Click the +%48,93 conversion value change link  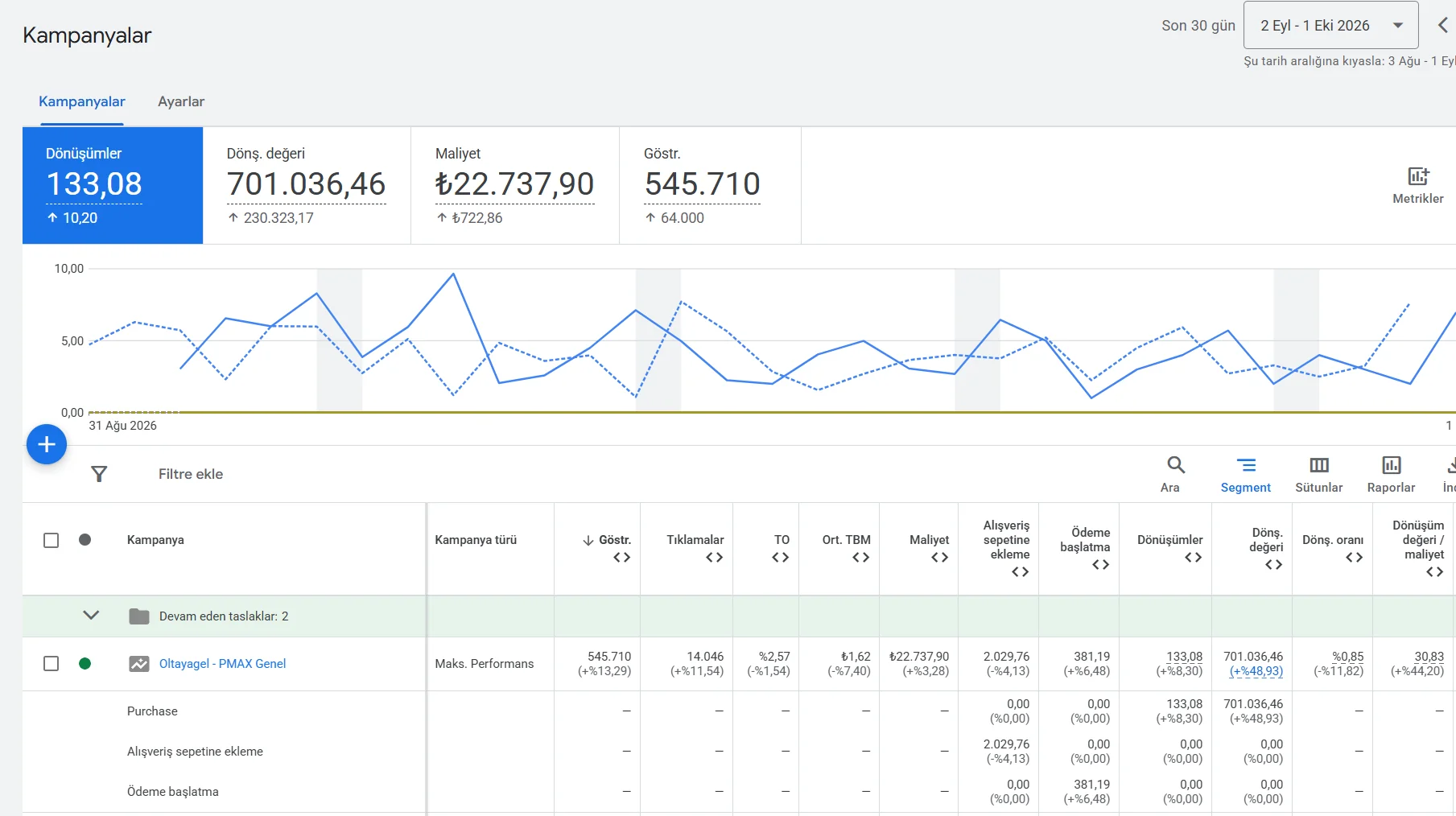pos(1256,671)
